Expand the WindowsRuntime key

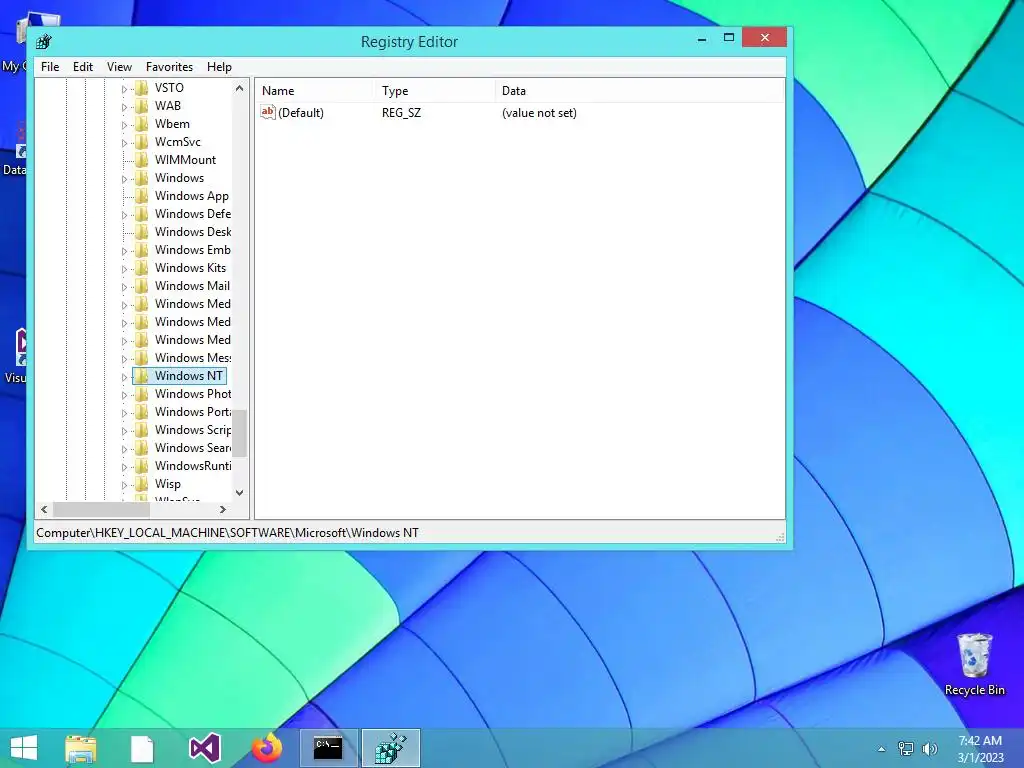[x=124, y=467]
